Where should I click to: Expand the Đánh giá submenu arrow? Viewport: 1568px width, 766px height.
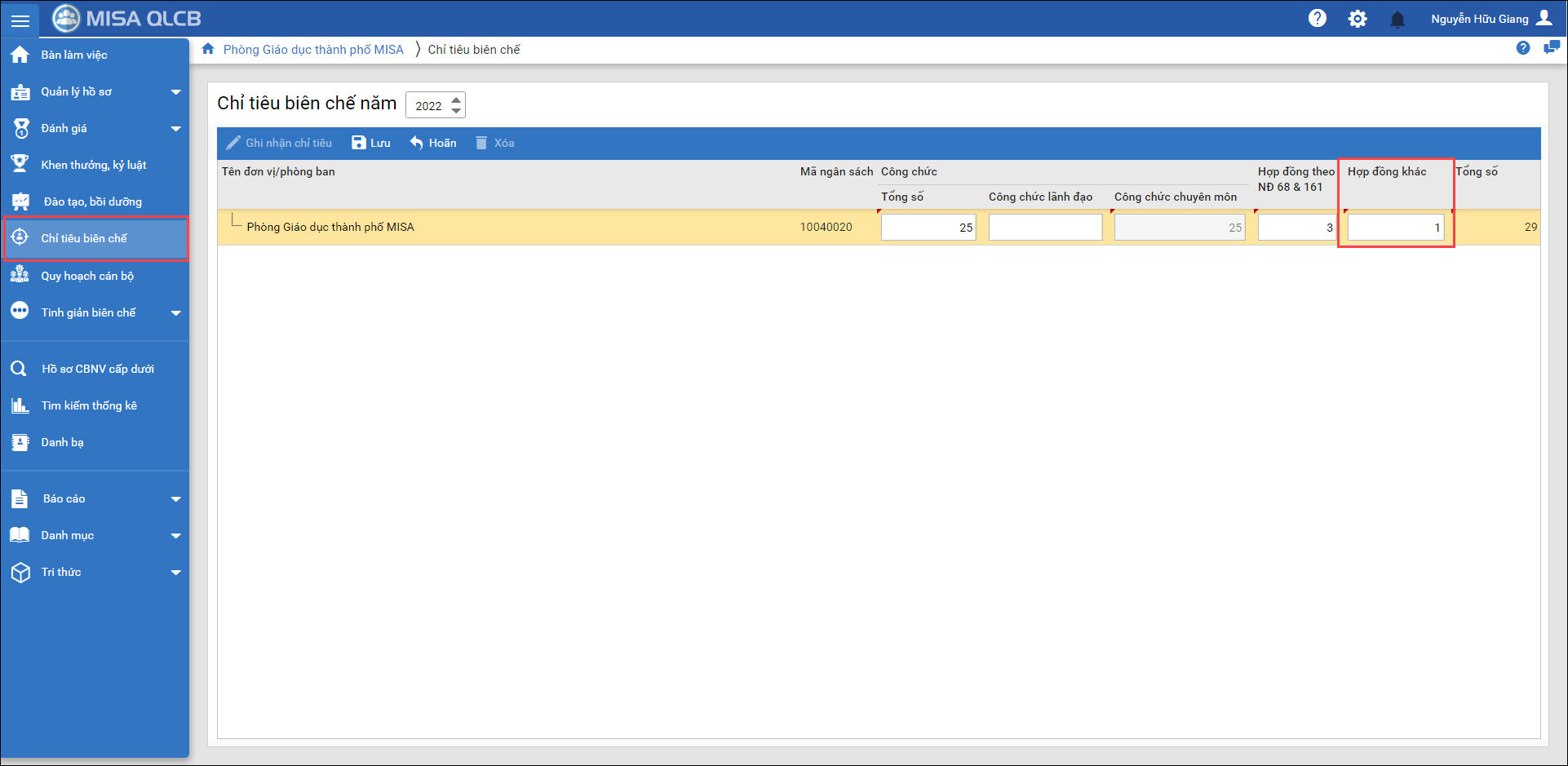(175, 129)
